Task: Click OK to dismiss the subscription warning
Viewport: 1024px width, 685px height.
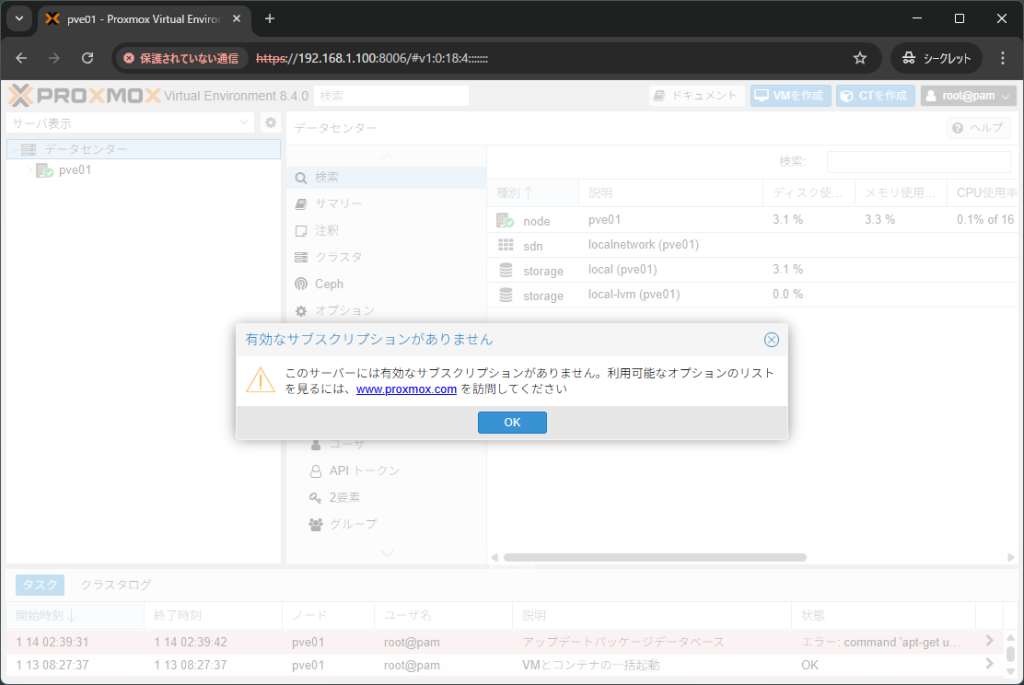Action: coord(512,422)
